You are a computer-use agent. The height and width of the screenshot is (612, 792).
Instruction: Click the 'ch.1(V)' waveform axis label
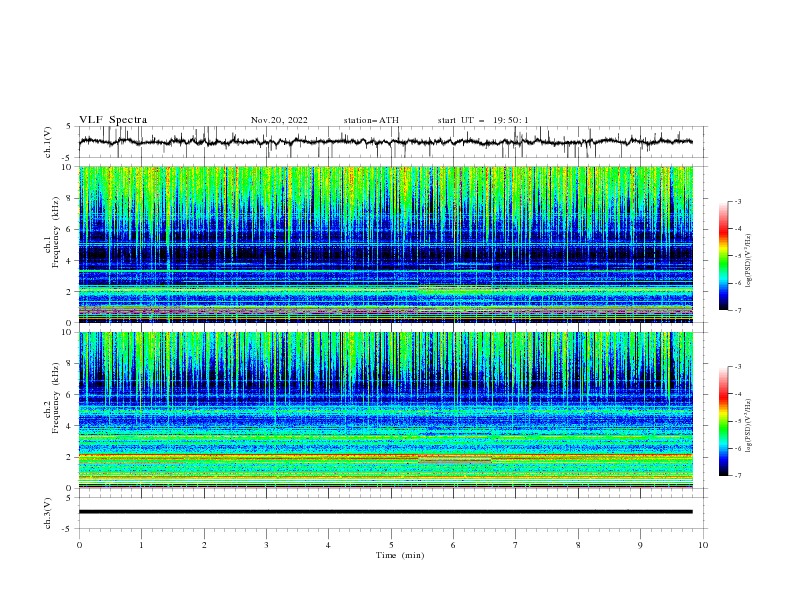click(x=48, y=142)
